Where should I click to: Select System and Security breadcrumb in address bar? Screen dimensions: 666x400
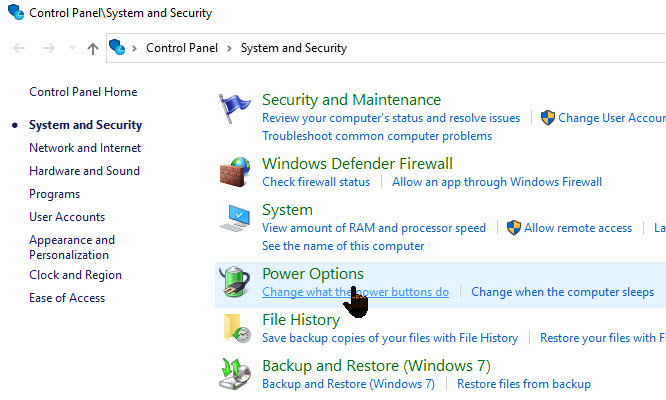293,48
